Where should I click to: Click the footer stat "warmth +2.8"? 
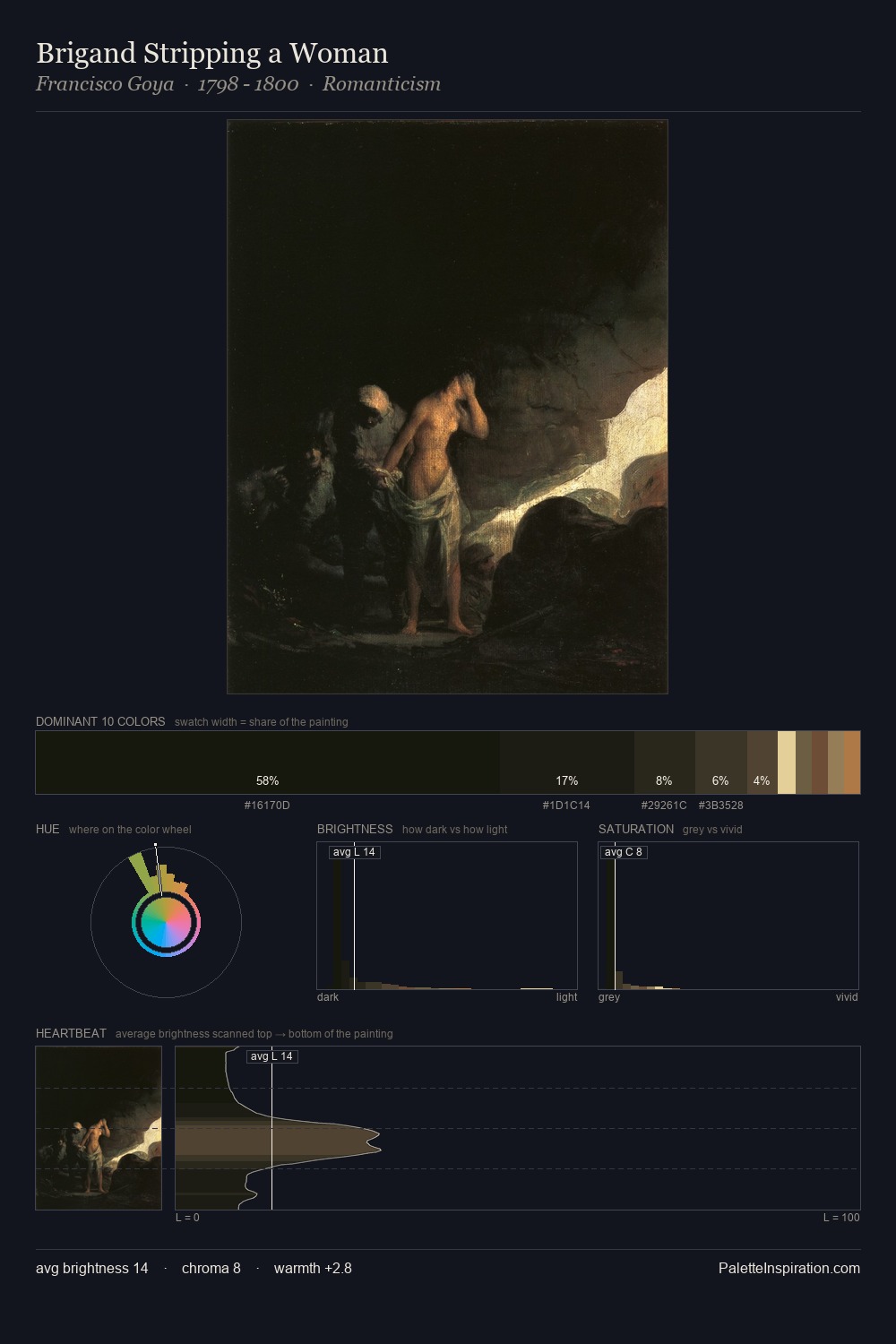click(313, 1268)
